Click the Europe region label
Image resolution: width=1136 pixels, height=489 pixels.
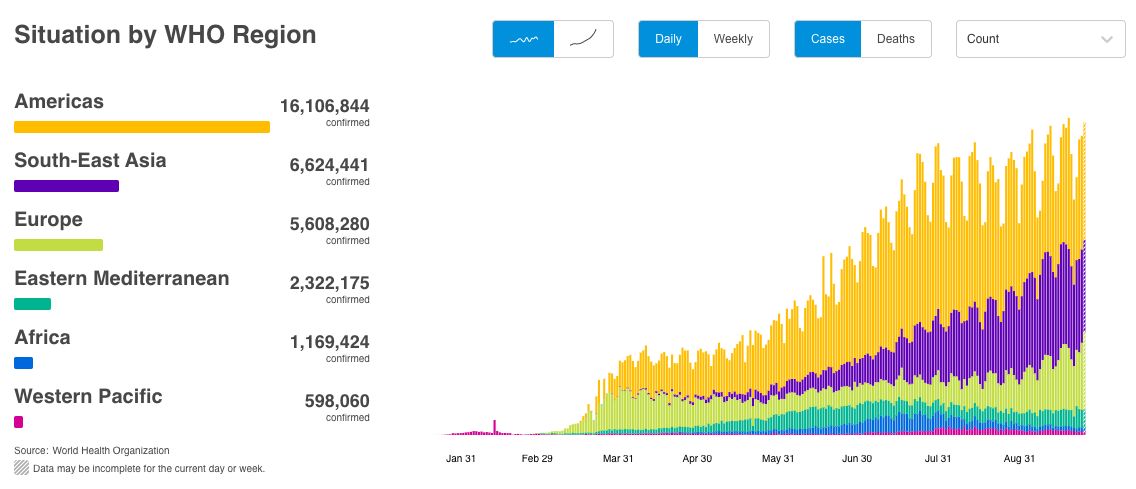pos(49,220)
